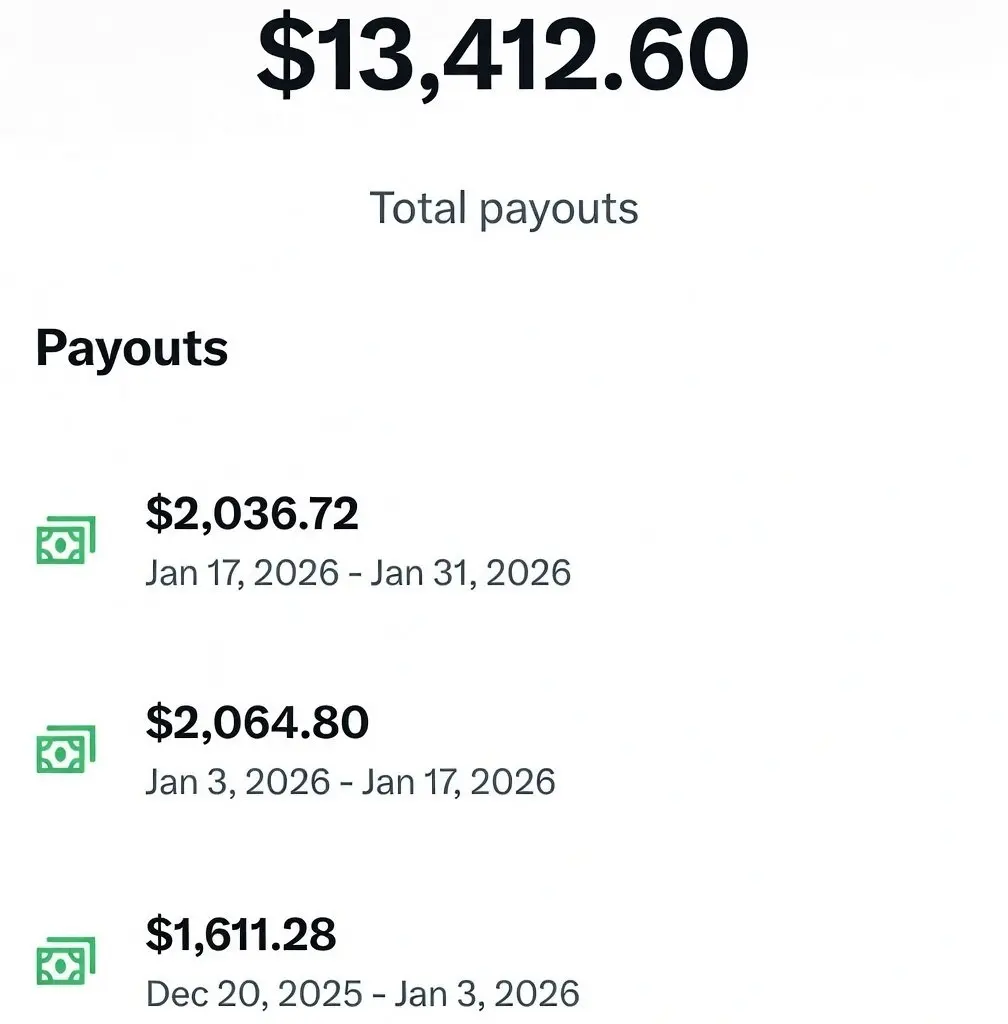
Task: Open the $2,064.80 payout amount
Action: point(257,722)
